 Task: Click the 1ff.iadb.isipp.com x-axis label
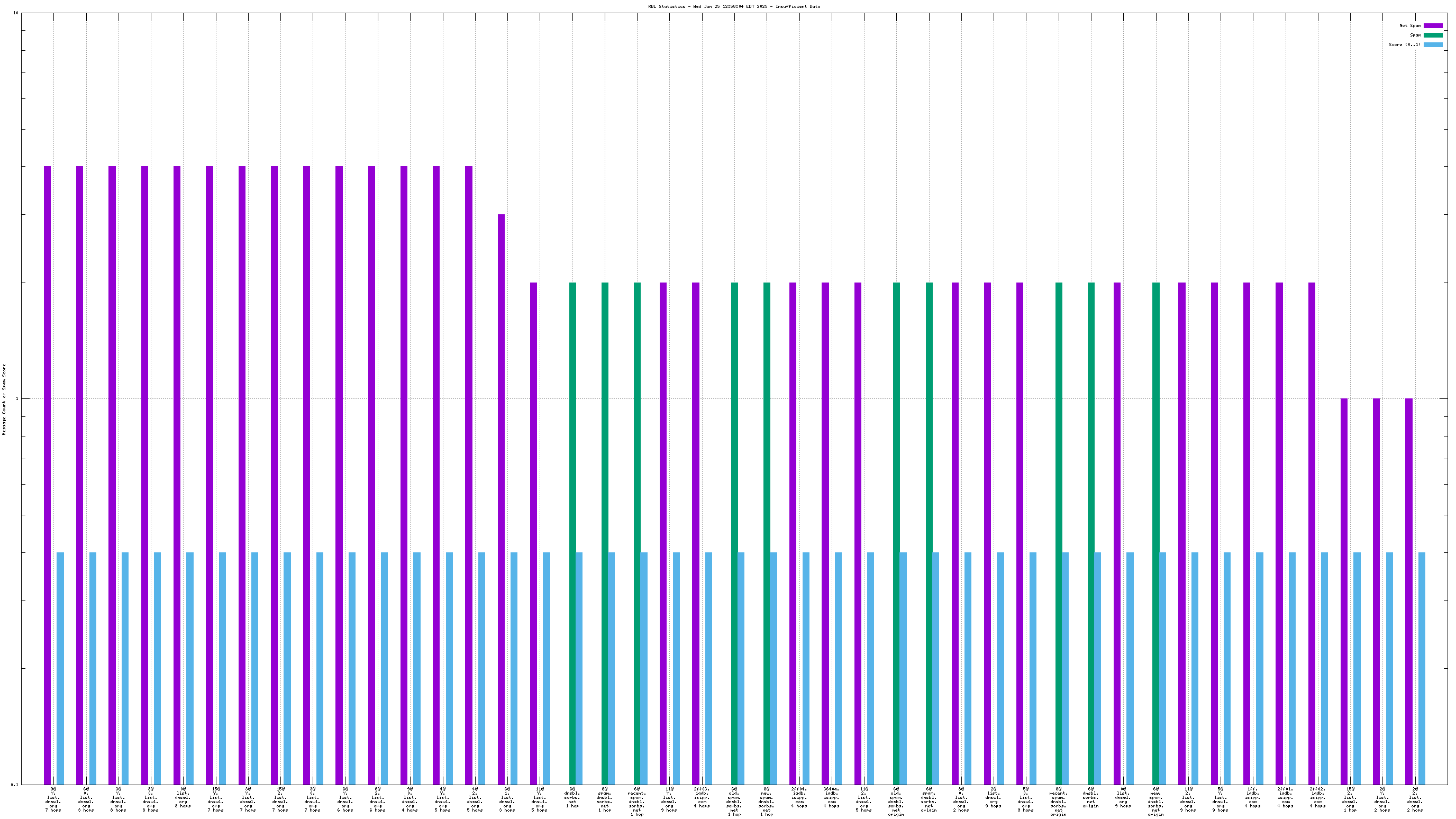[1252, 797]
